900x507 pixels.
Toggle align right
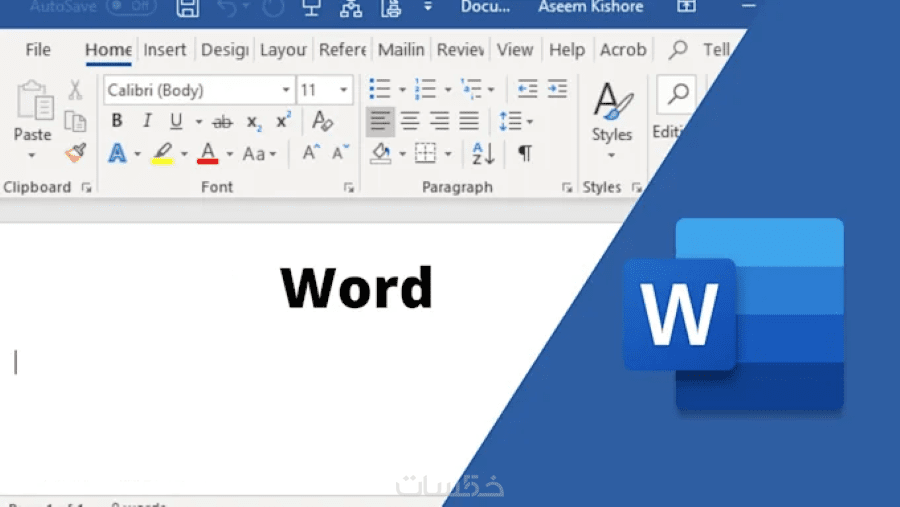(439, 121)
